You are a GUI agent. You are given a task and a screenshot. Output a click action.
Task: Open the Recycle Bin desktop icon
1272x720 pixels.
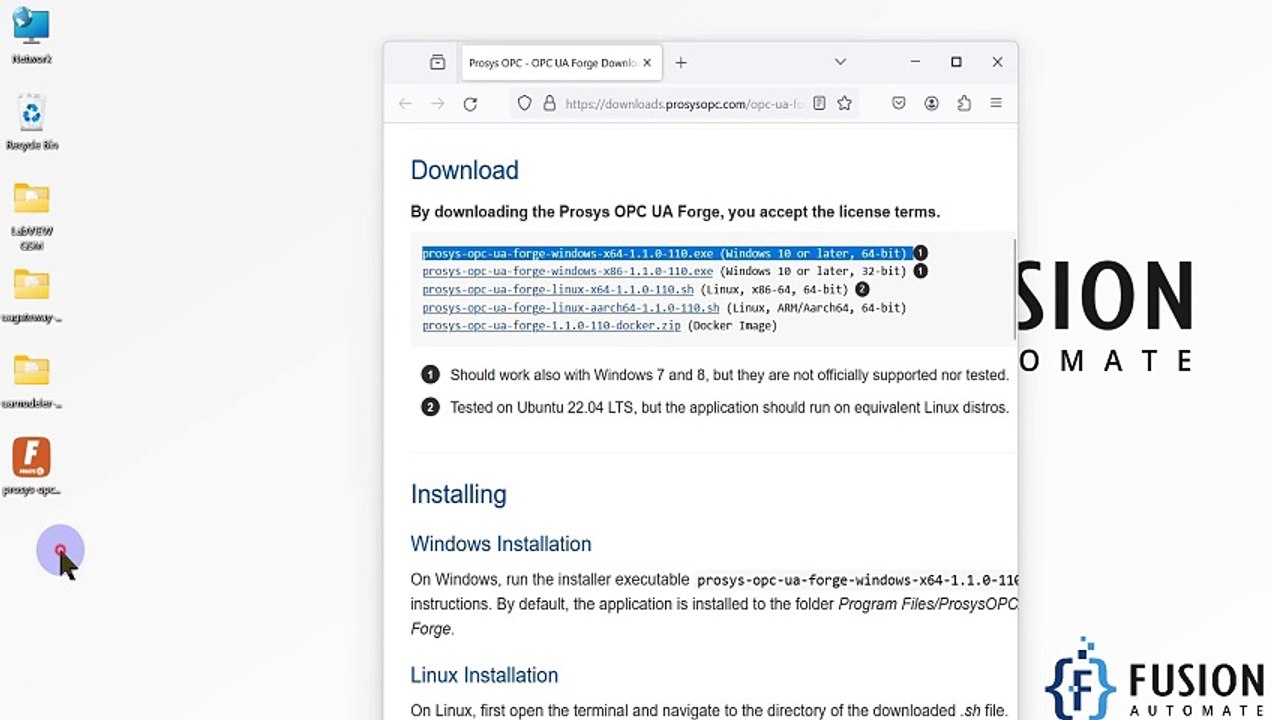point(32,122)
